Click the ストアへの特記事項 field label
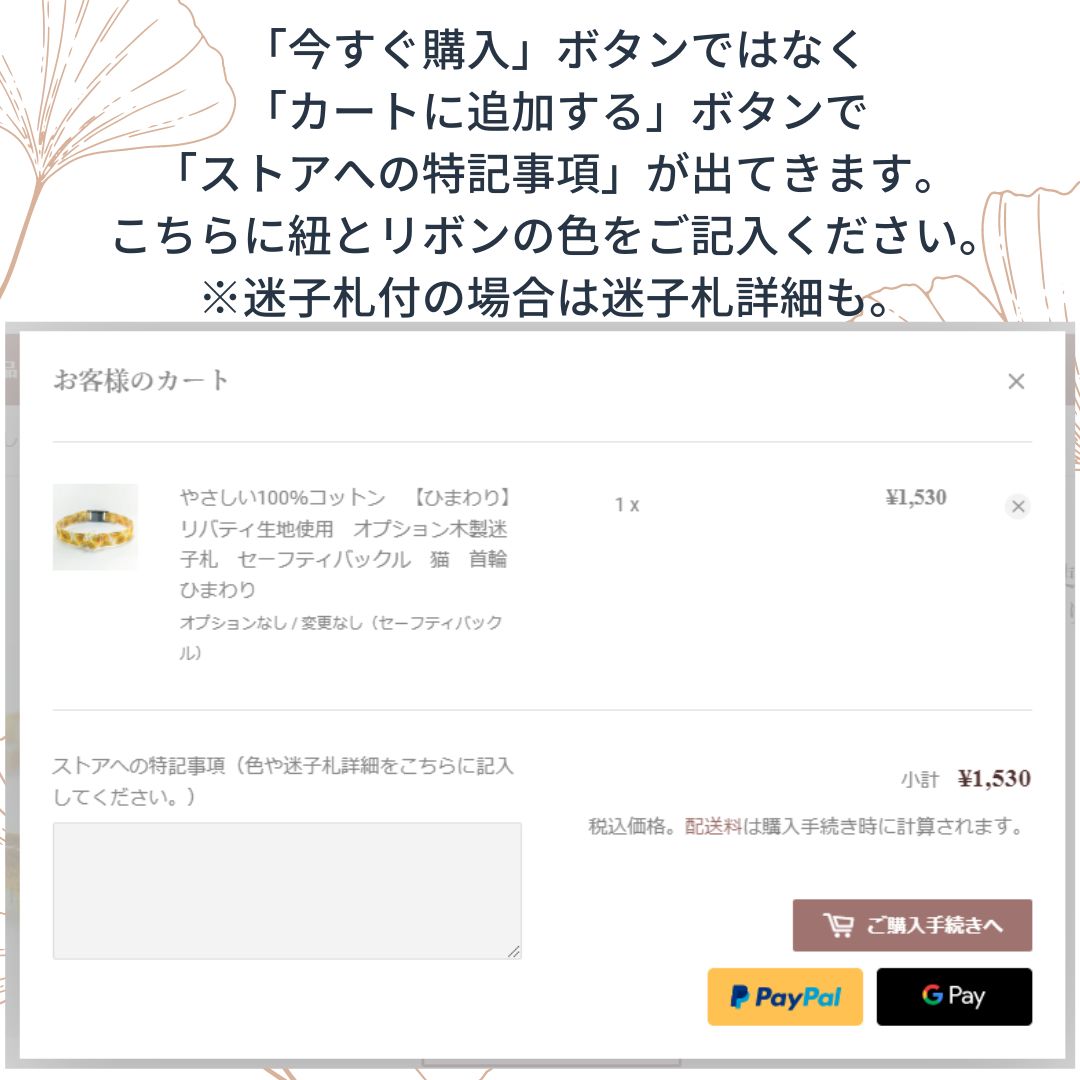The image size is (1080, 1080). click(x=283, y=781)
